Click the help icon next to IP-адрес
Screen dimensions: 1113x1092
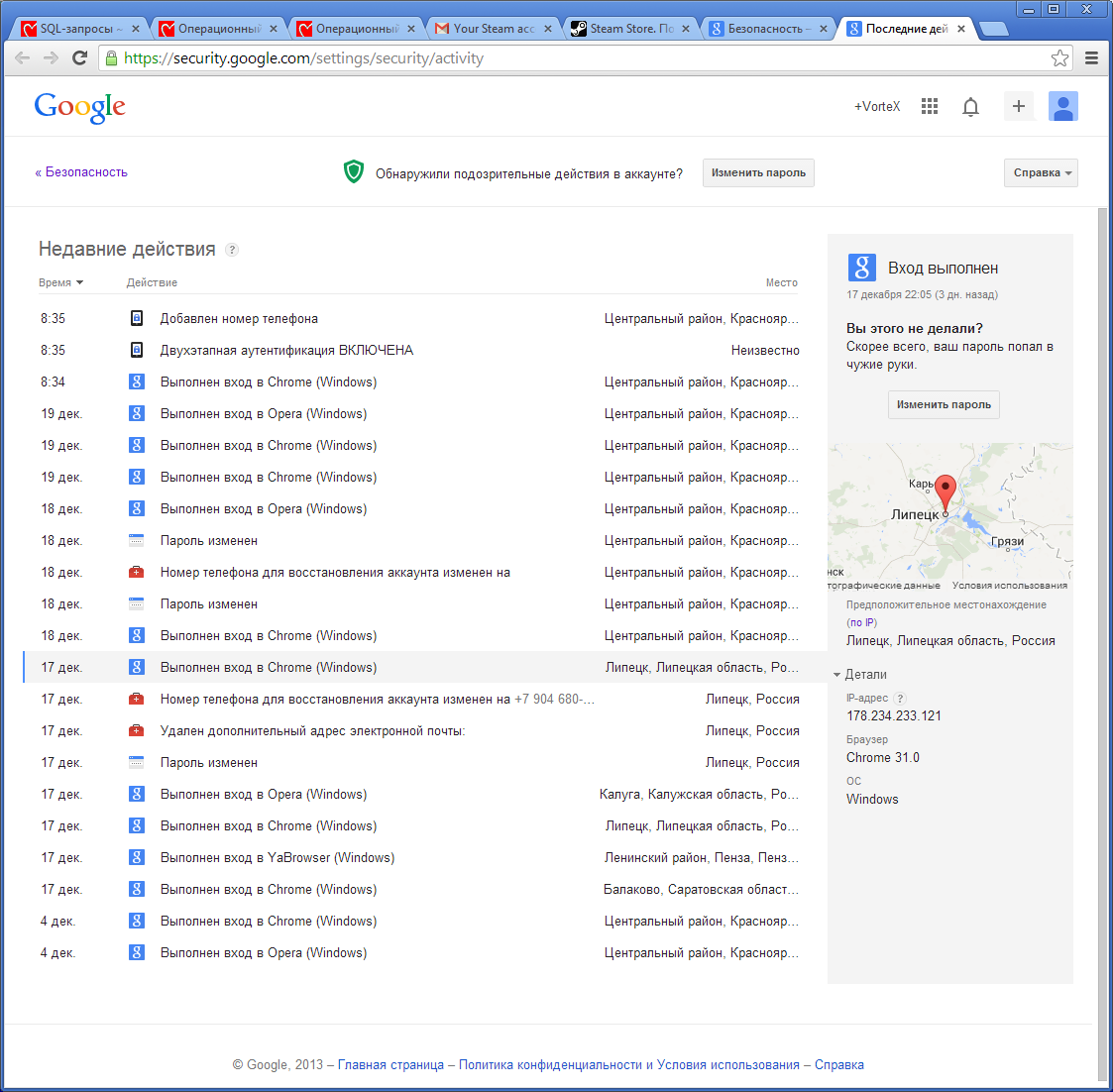900,699
